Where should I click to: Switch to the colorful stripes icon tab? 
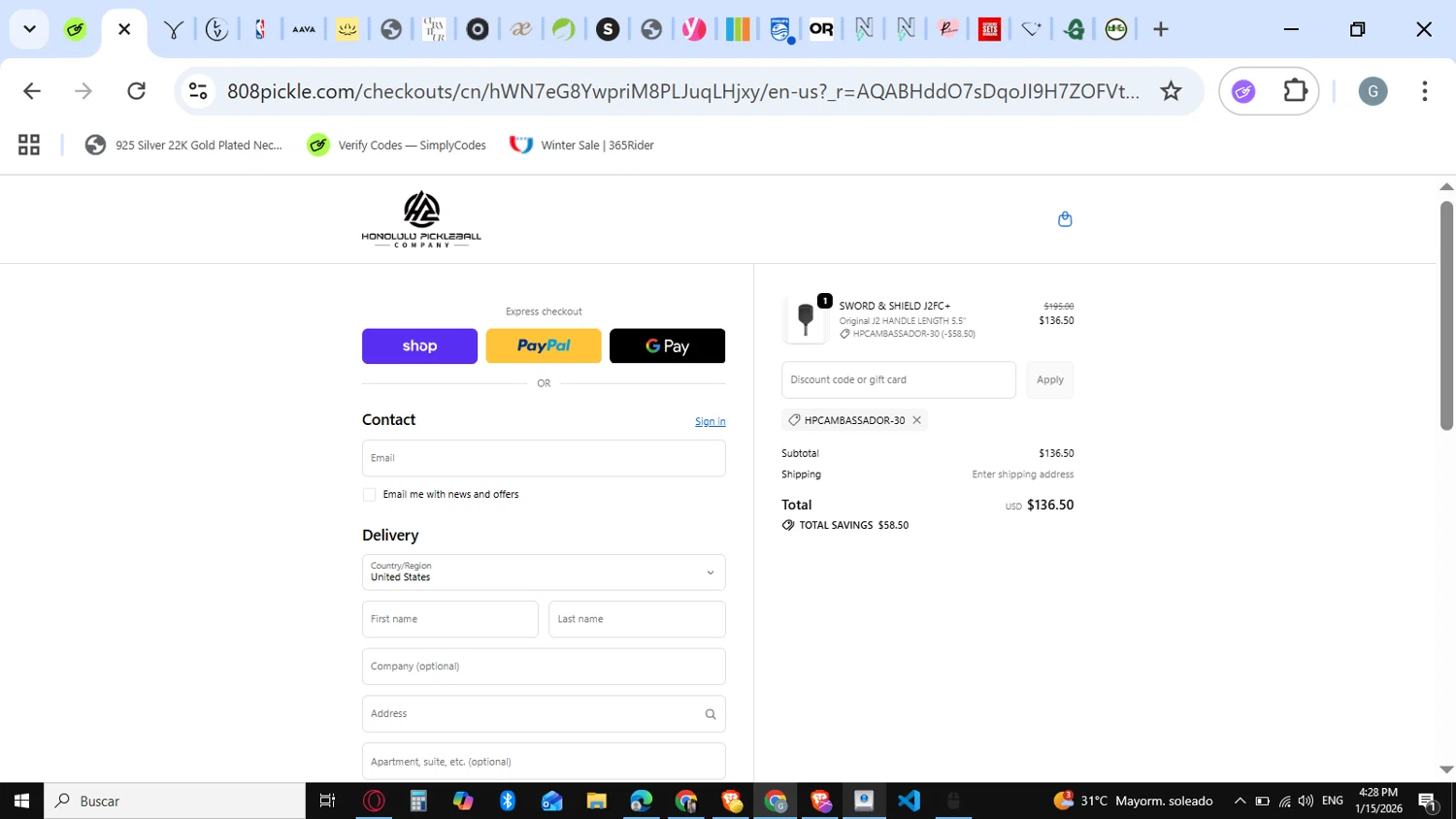(738, 29)
